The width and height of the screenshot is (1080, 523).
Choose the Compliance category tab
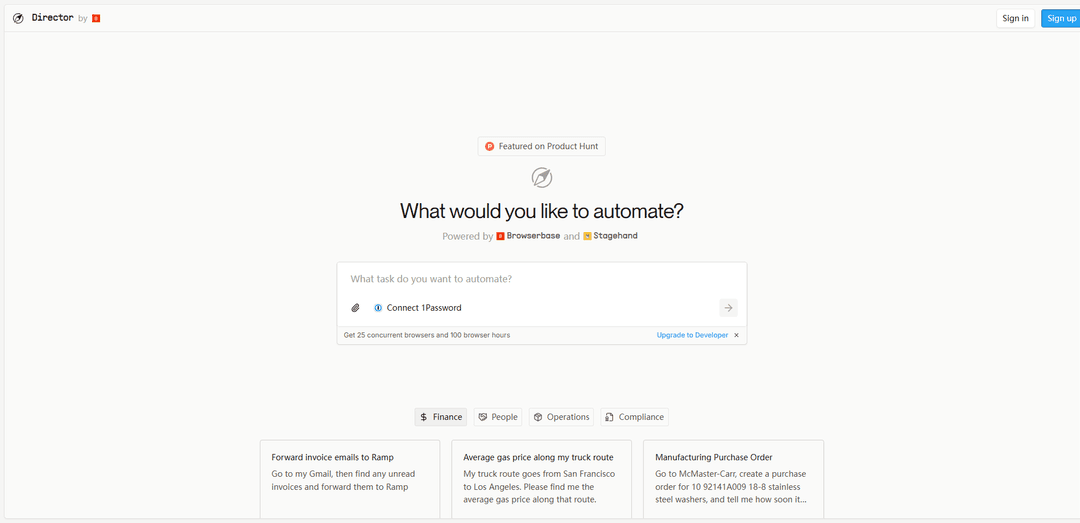(634, 417)
